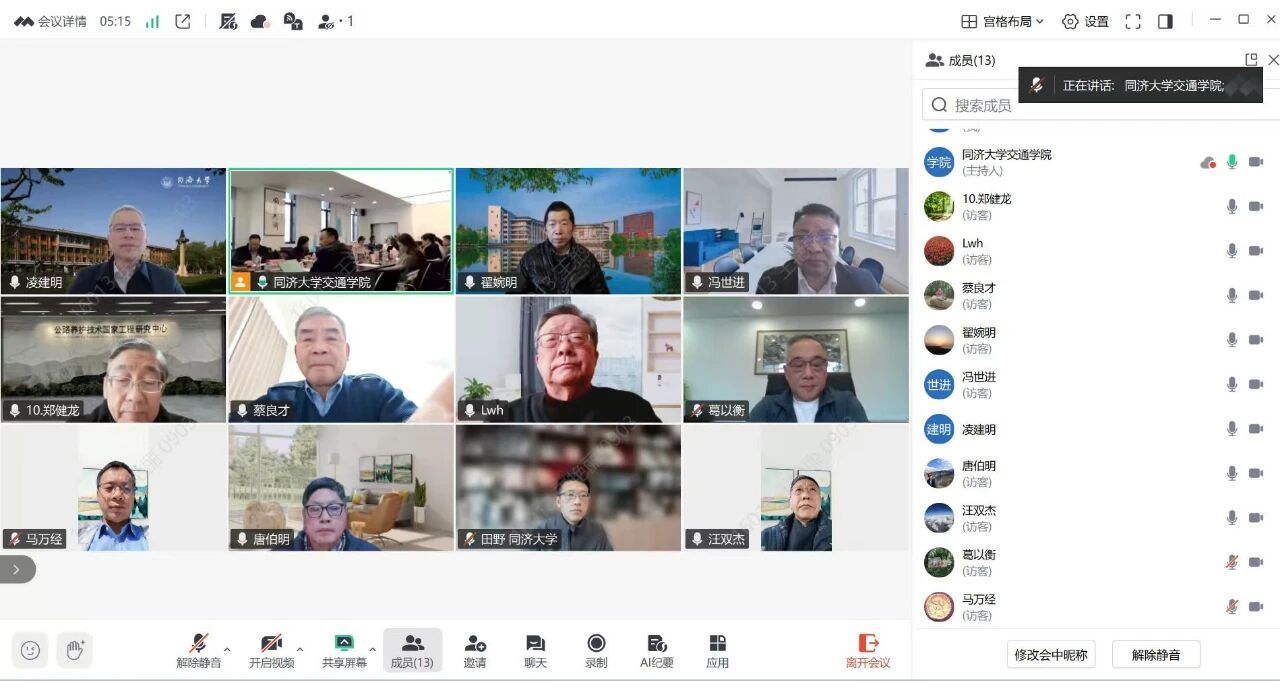Toggle microphone for member 凌建明
Screen dimensions: 1280x681
1232,429
